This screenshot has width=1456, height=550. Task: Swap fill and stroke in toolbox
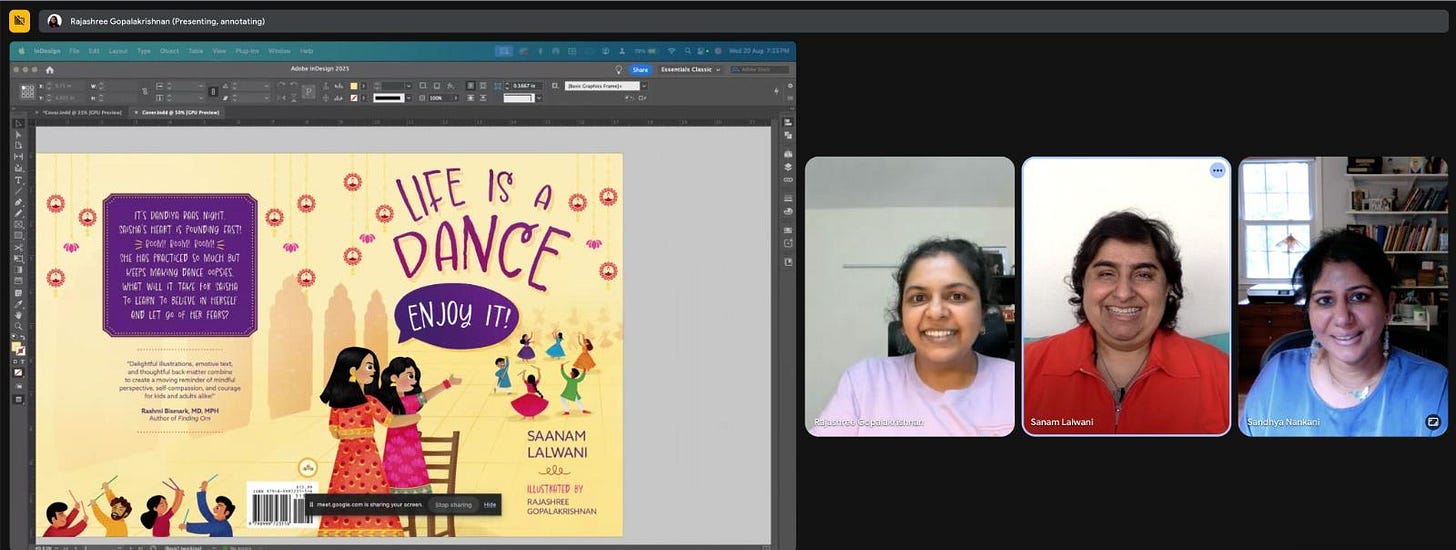pyautogui.click(x=24, y=338)
